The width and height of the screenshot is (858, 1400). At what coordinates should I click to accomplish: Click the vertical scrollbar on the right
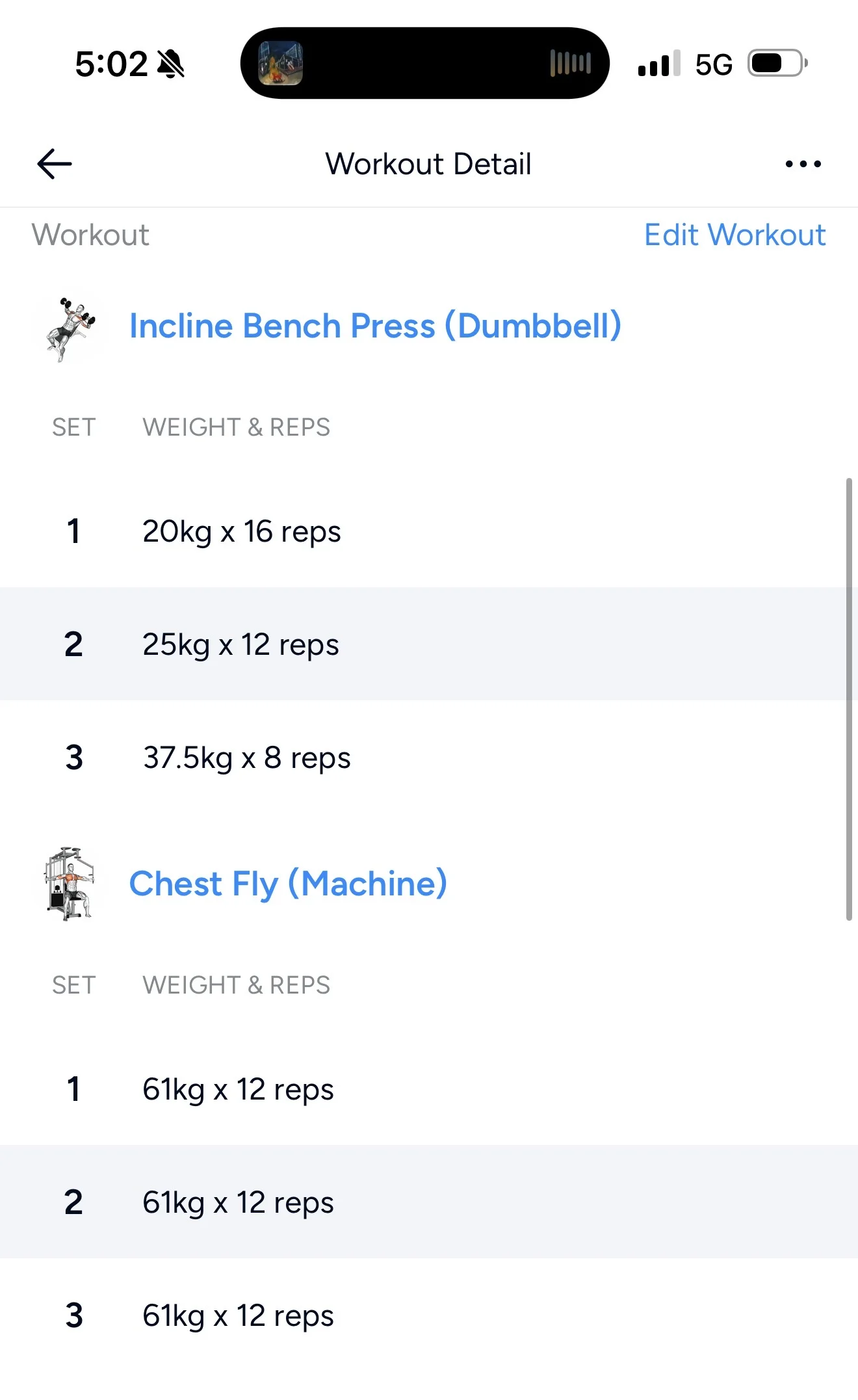pos(848,699)
